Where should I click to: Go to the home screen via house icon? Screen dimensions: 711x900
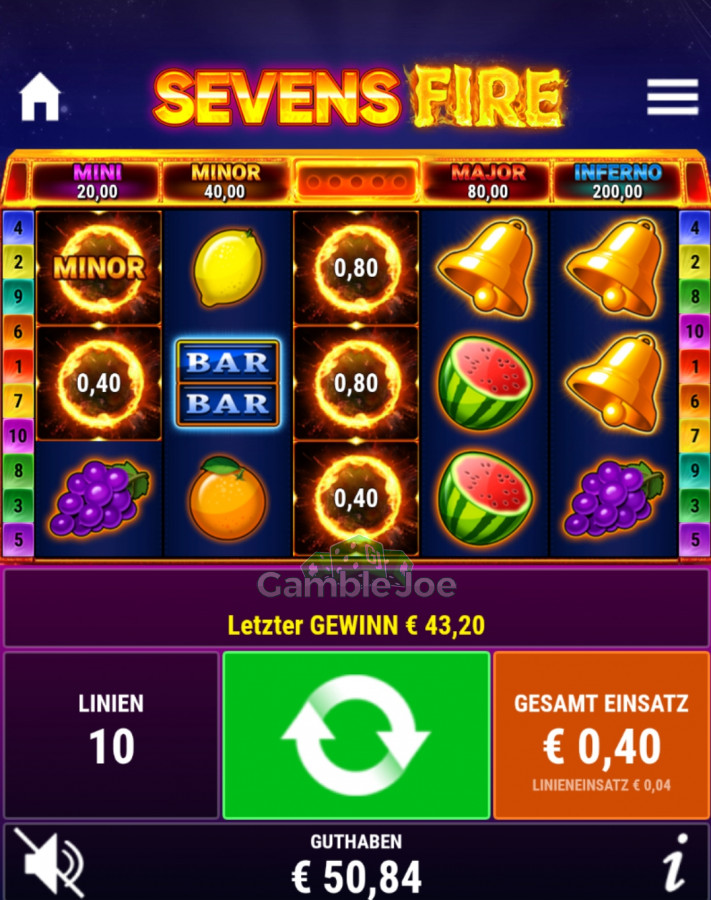click(40, 97)
